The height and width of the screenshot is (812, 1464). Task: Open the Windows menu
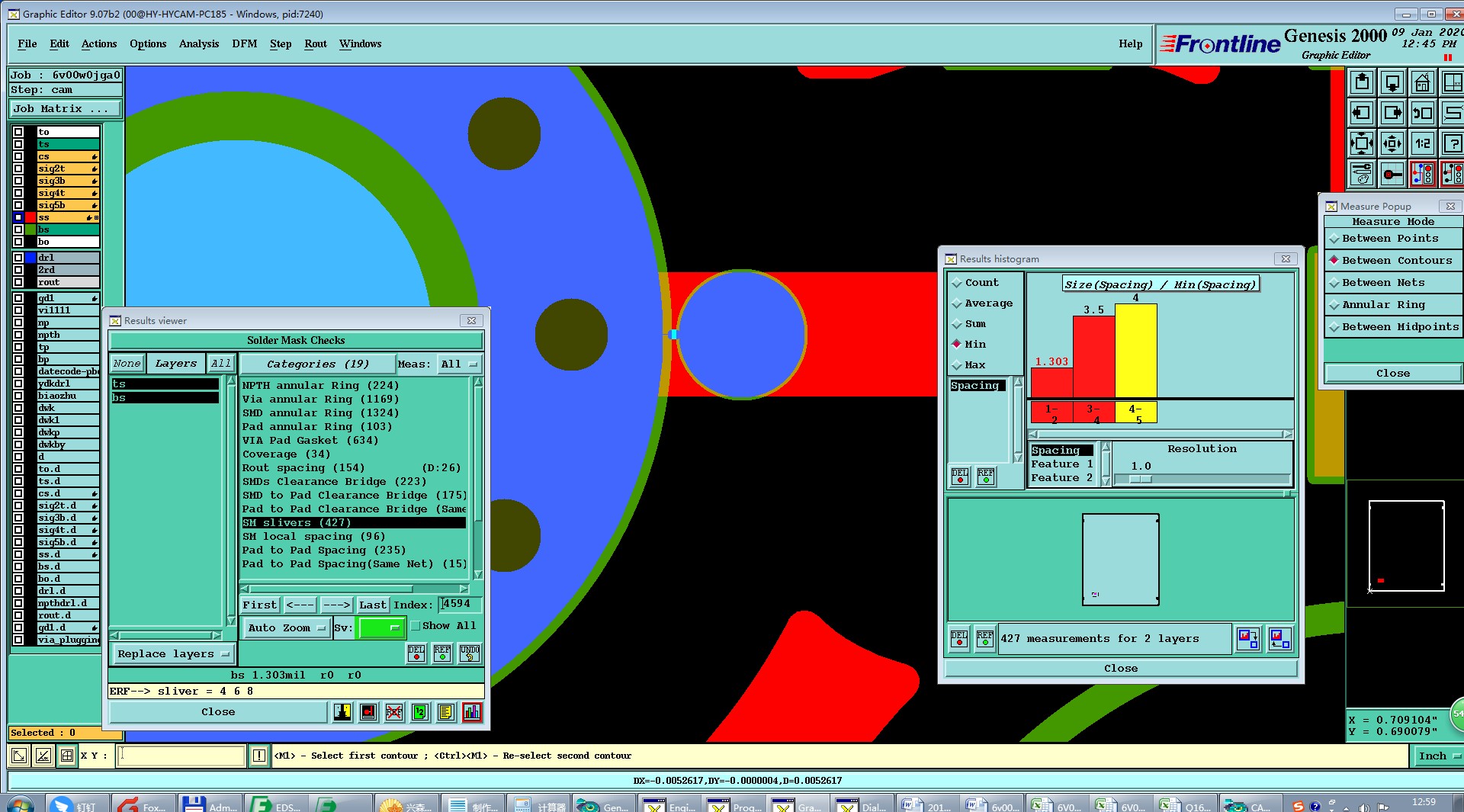360,44
